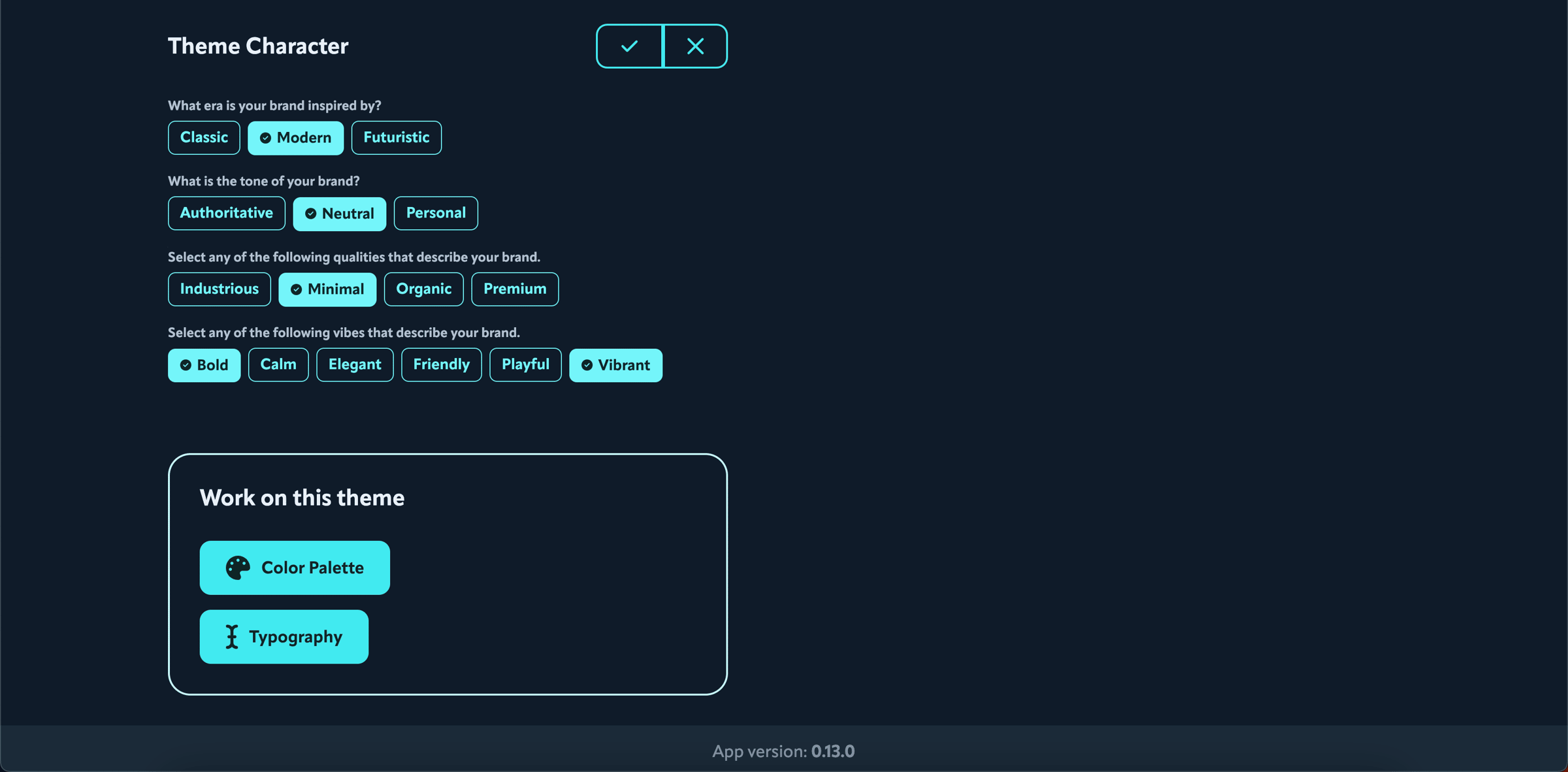Click the qualities question label
This screenshot has width=1568, height=772.
(354, 257)
